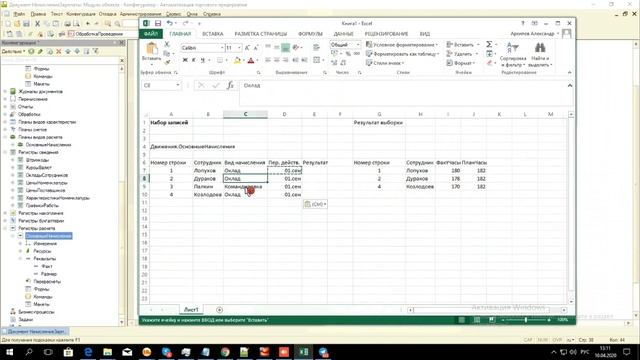Screen dimensions: 640x360
Task: Click the increase font size icon
Action: [247, 48]
